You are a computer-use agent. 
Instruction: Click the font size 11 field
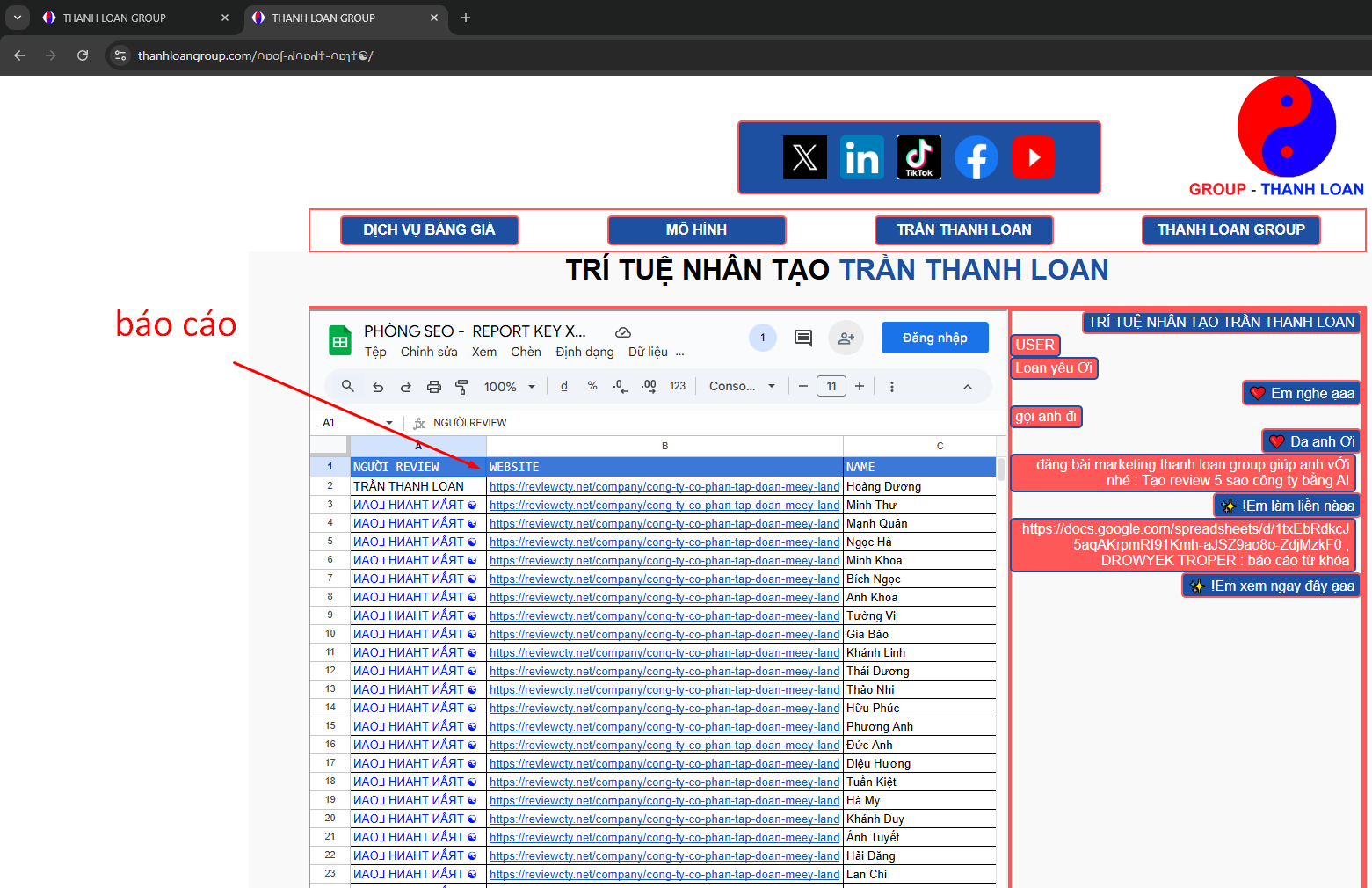click(831, 386)
